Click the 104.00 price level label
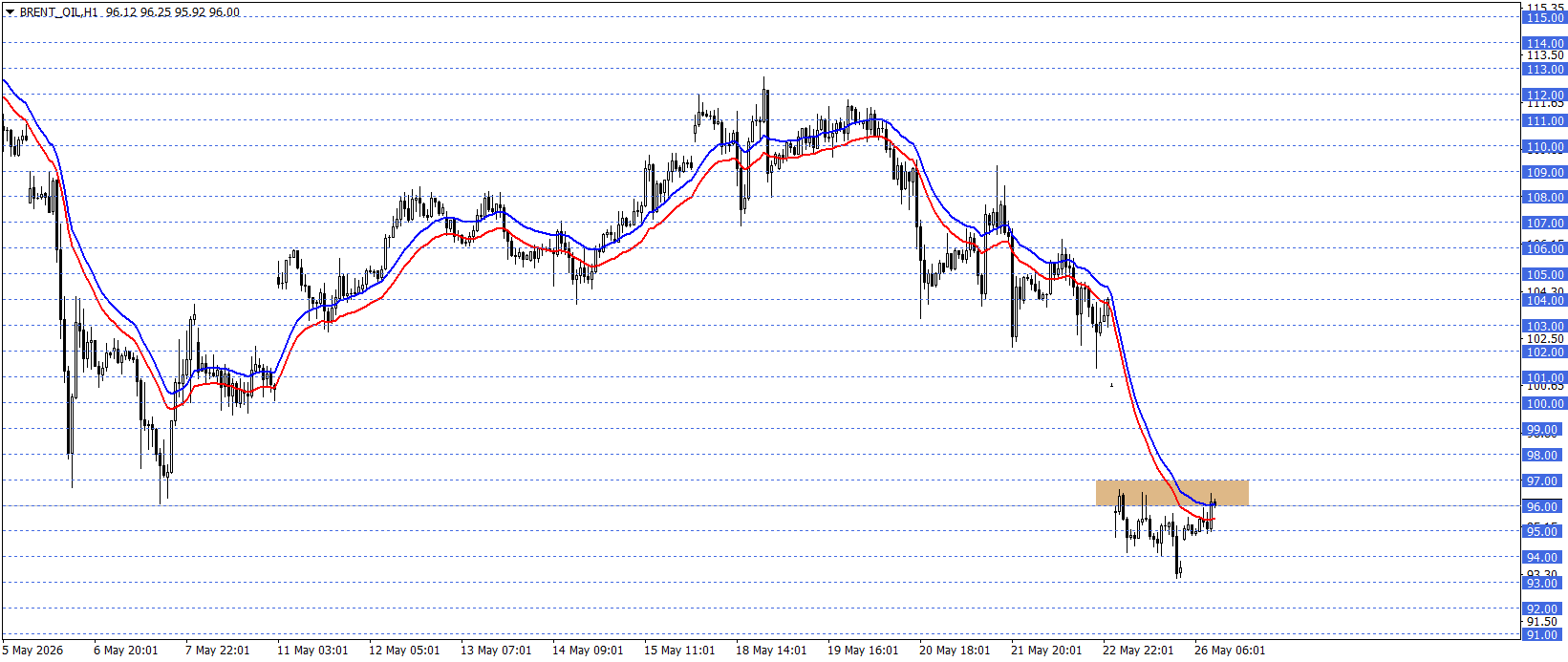This screenshot has width=1568, height=662. (x=1544, y=300)
